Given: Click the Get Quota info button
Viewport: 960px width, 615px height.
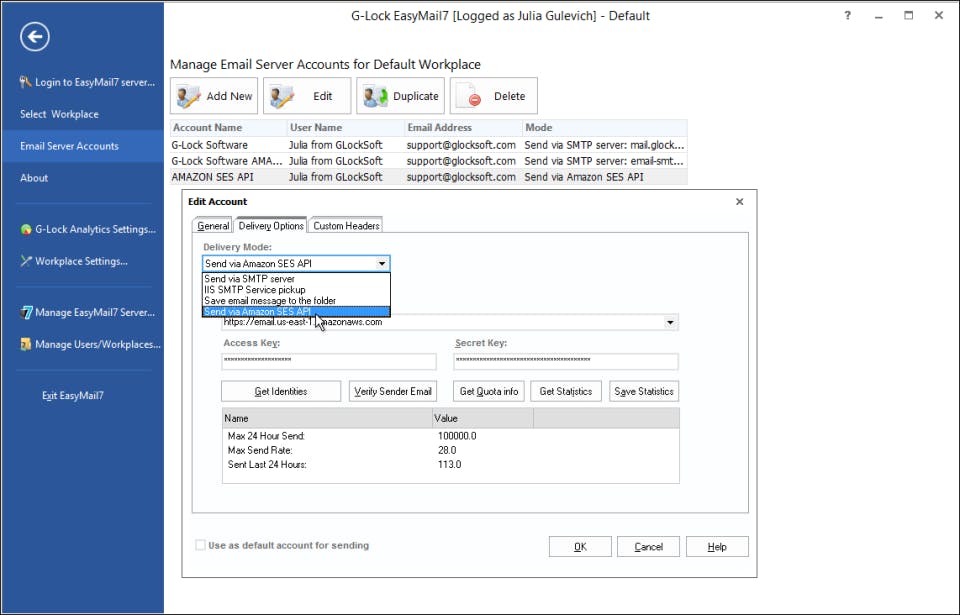Looking at the screenshot, I should [489, 391].
